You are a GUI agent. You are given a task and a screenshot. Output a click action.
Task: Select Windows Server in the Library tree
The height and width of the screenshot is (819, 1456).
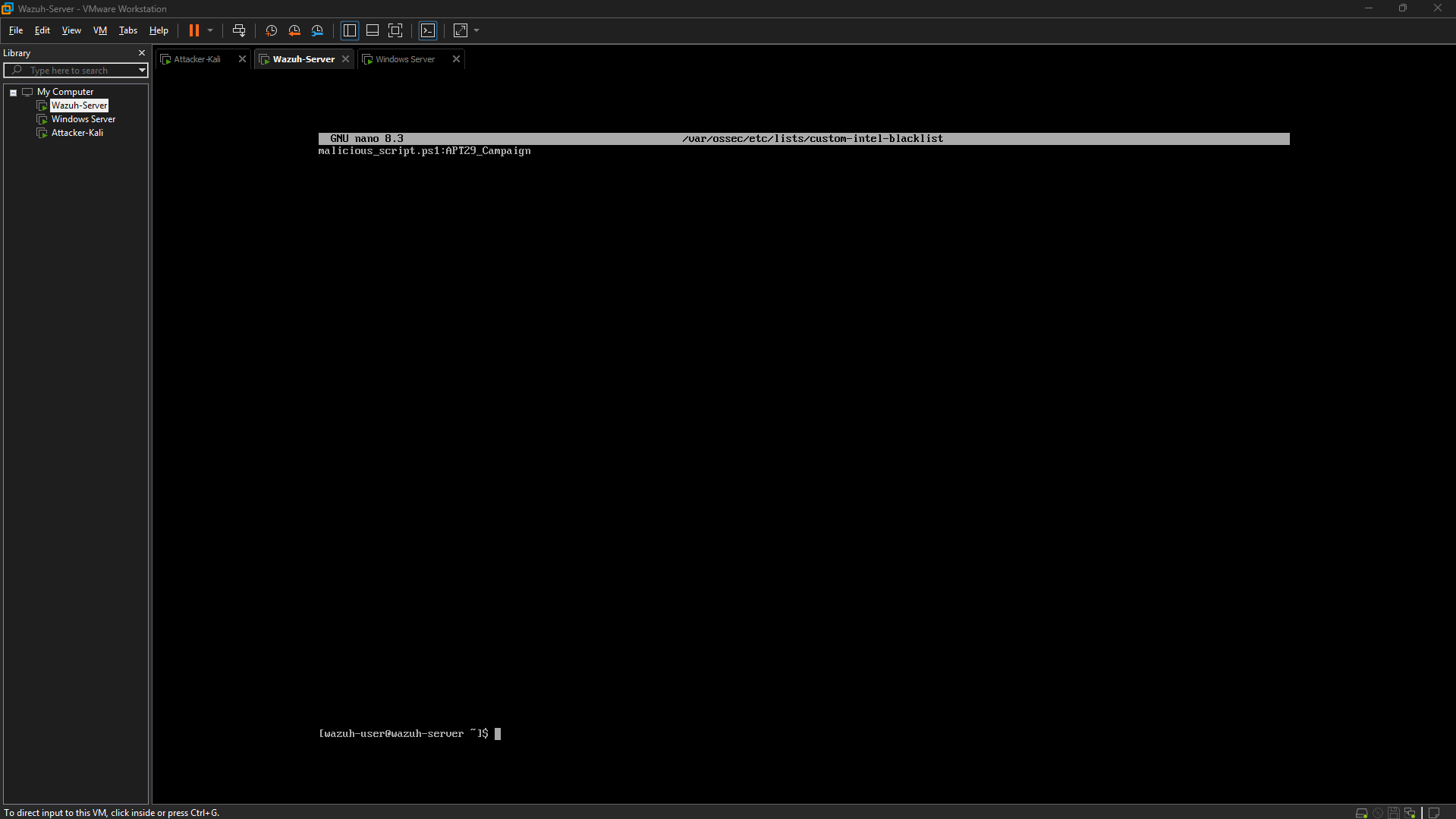(x=83, y=119)
